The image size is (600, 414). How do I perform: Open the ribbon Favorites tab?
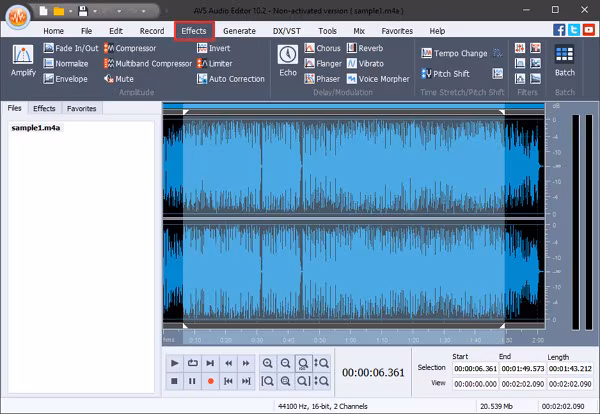pyautogui.click(x=397, y=31)
